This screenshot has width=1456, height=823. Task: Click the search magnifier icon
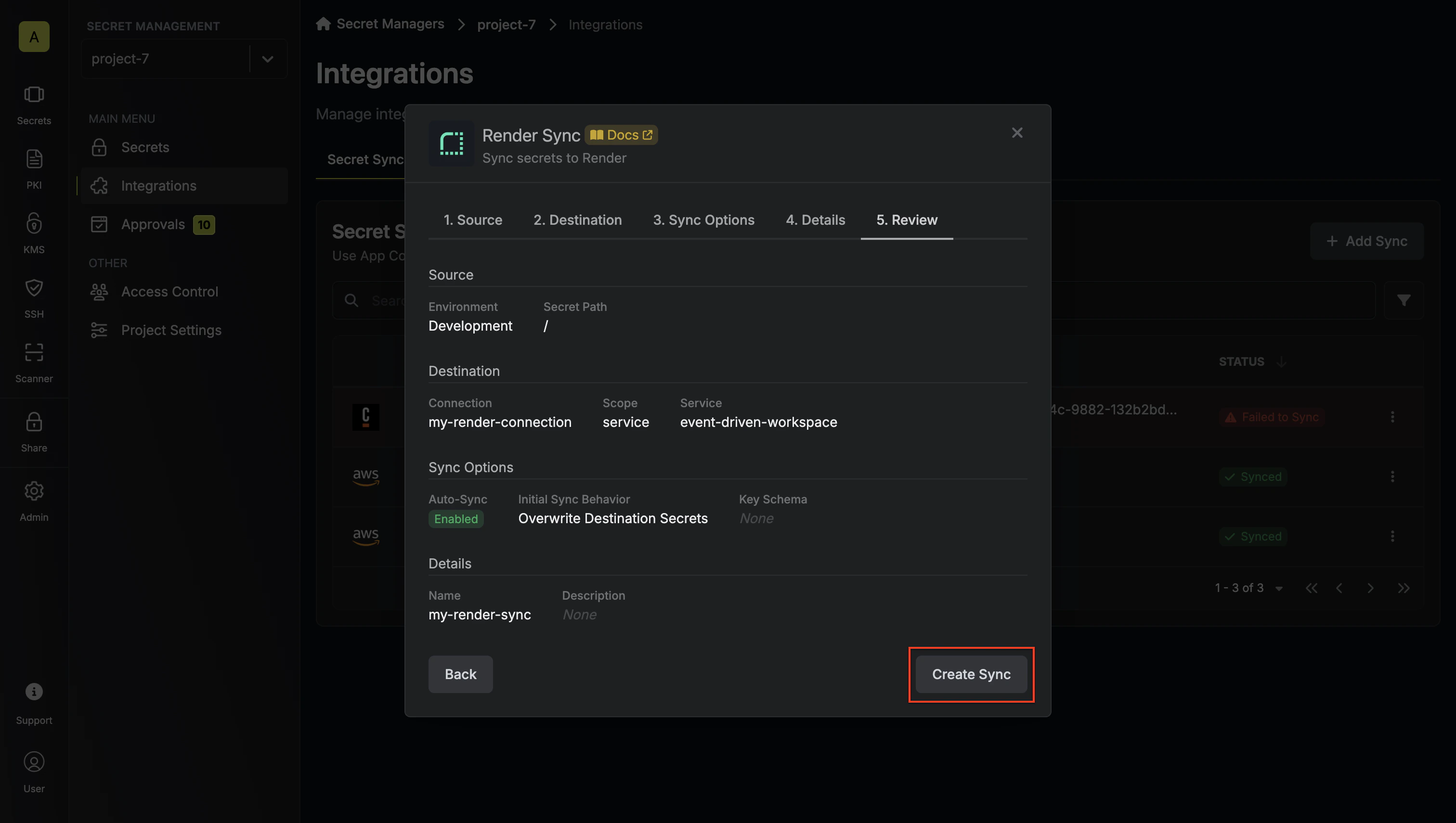pyautogui.click(x=351, y=300)
